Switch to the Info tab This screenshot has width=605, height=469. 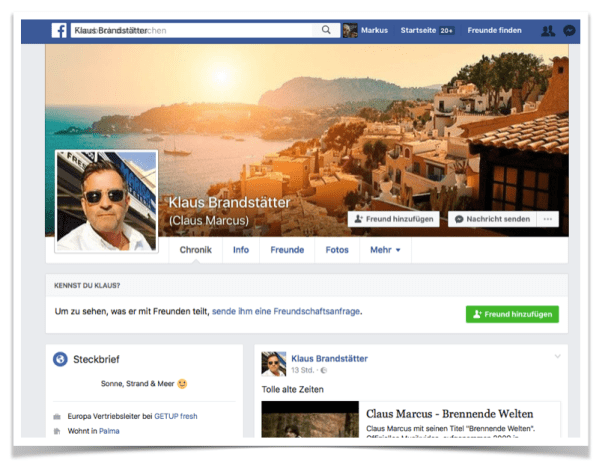click(x=241, y=250)
